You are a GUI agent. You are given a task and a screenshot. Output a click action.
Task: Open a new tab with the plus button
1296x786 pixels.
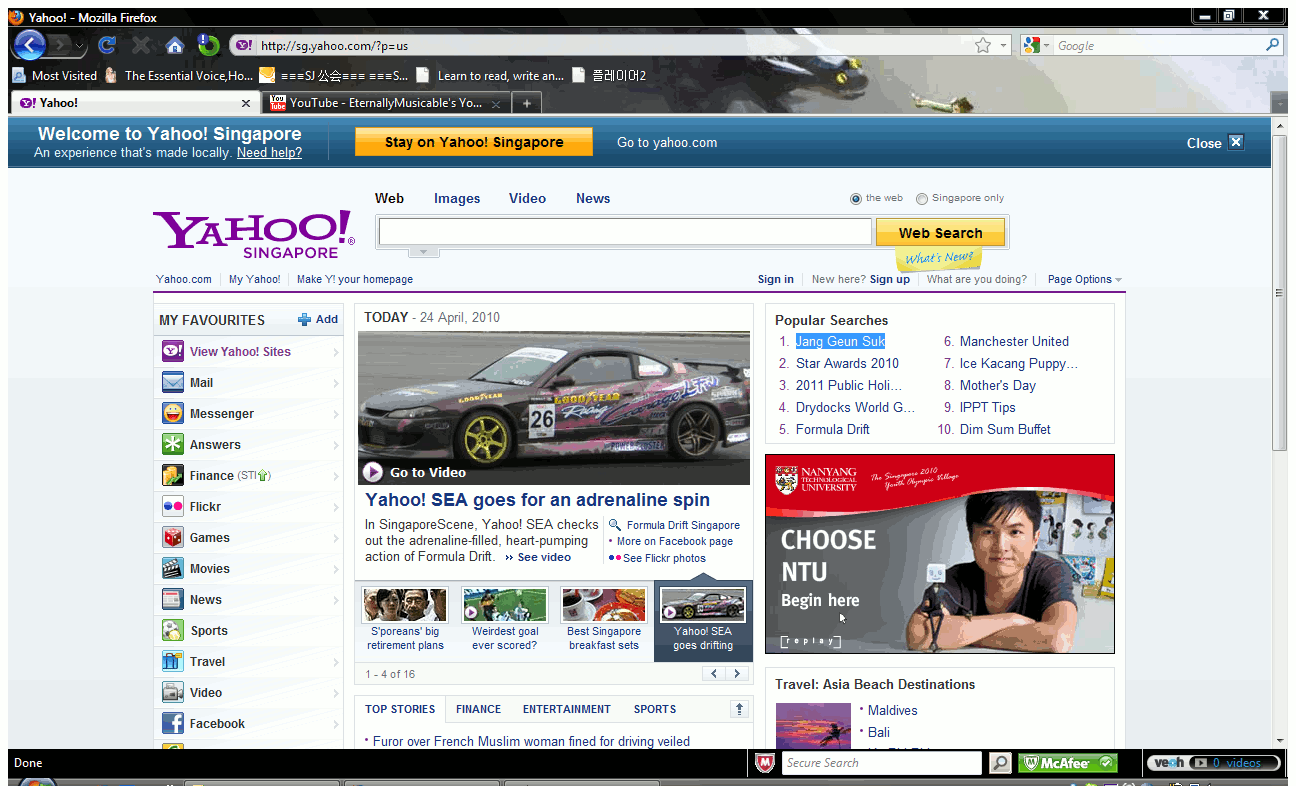click(x=527, y=103)
